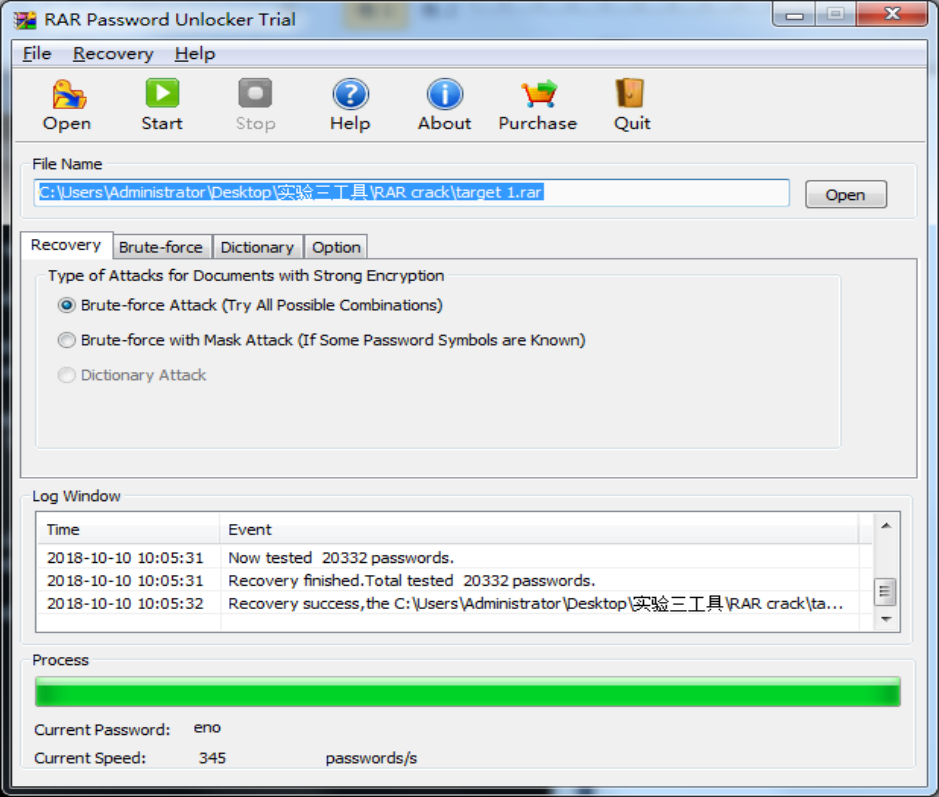The height and width of the screenshot is (797, 939).
Task: Open the Recovery menu
Action: pos(113,54)
